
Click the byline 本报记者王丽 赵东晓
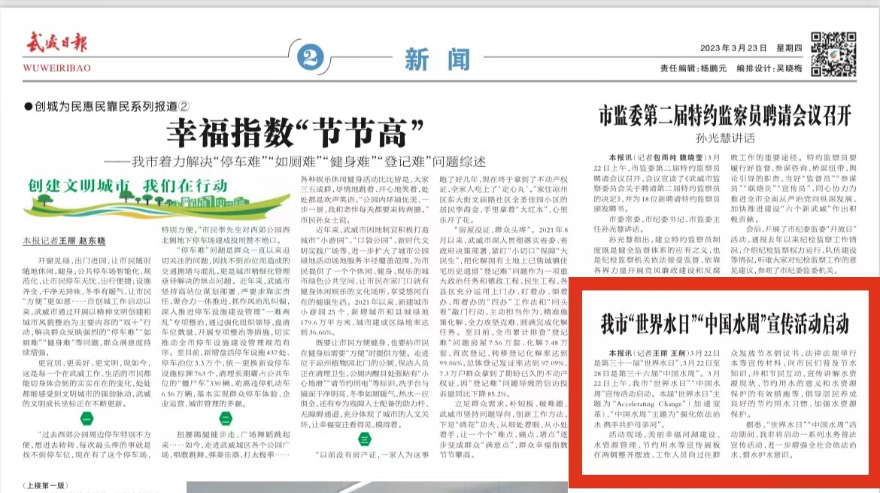(64, 241)
